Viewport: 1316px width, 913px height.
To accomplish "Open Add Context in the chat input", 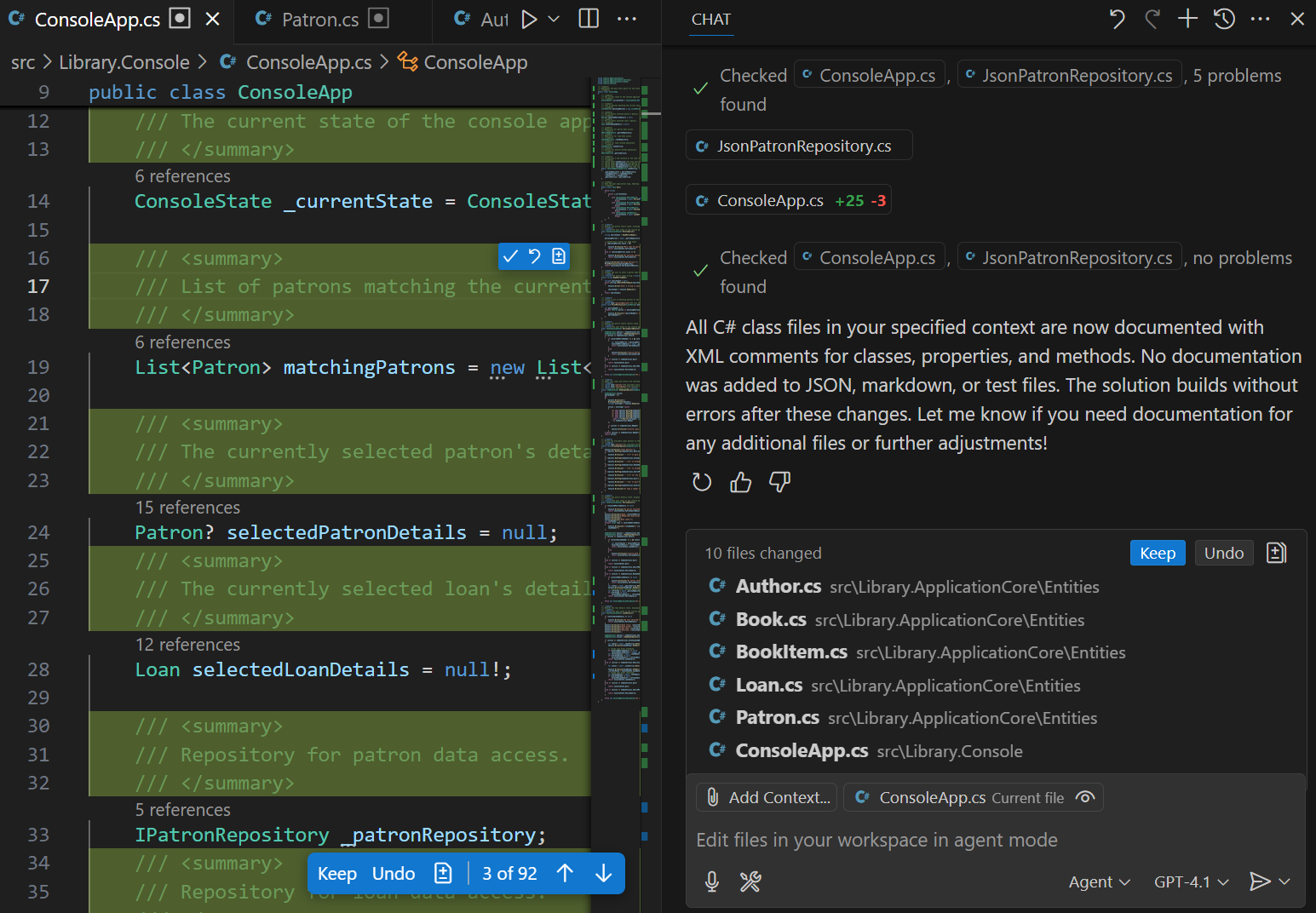I will pos(766,797).
